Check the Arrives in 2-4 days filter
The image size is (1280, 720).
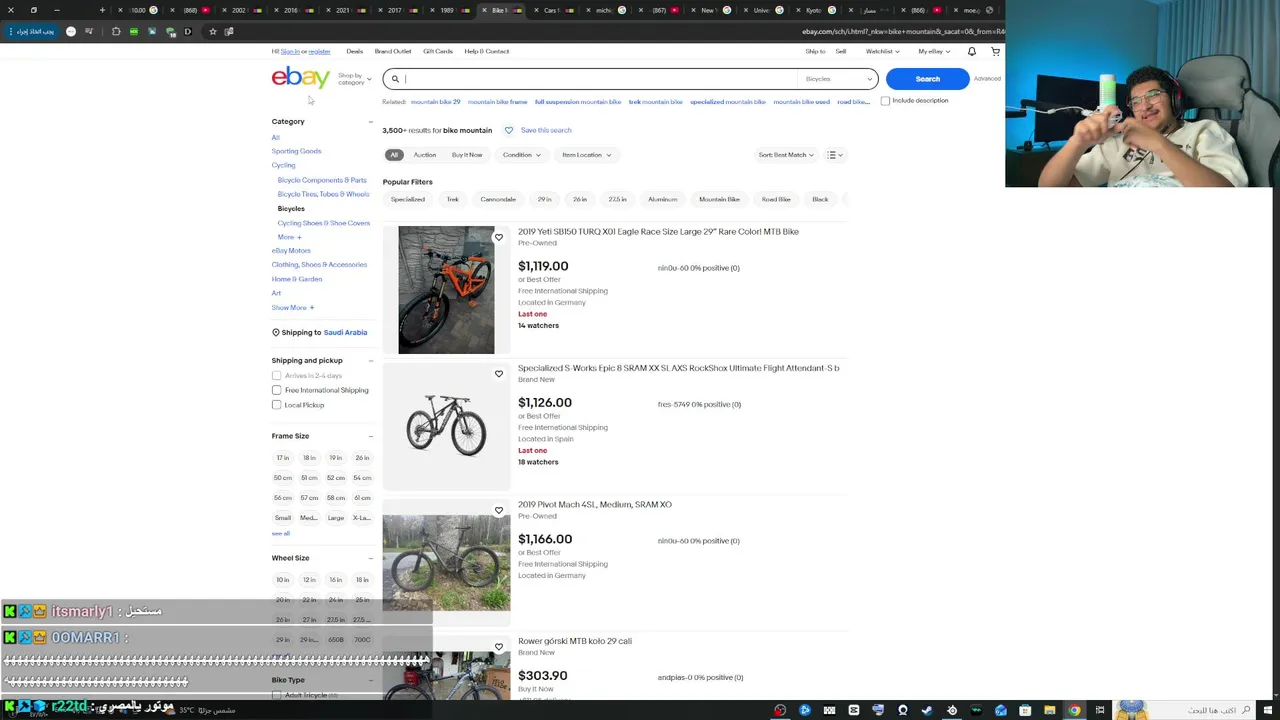(276, 376)
